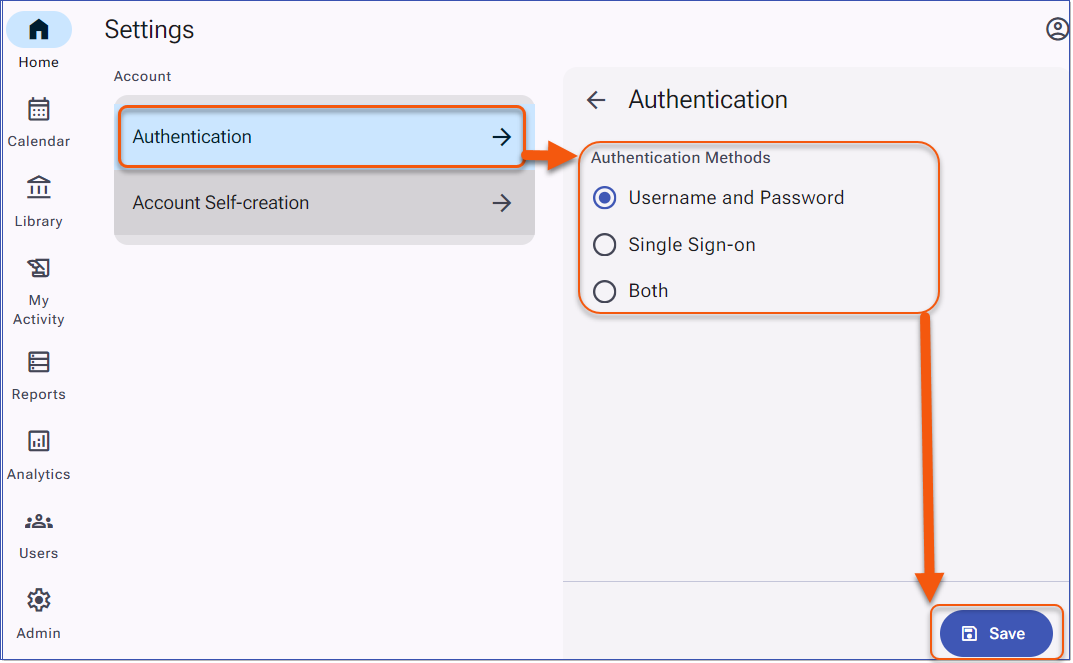Expand the Authentication row arrow
The height and width of the screenshot is (663, 1073).
[x=502, y=137]
